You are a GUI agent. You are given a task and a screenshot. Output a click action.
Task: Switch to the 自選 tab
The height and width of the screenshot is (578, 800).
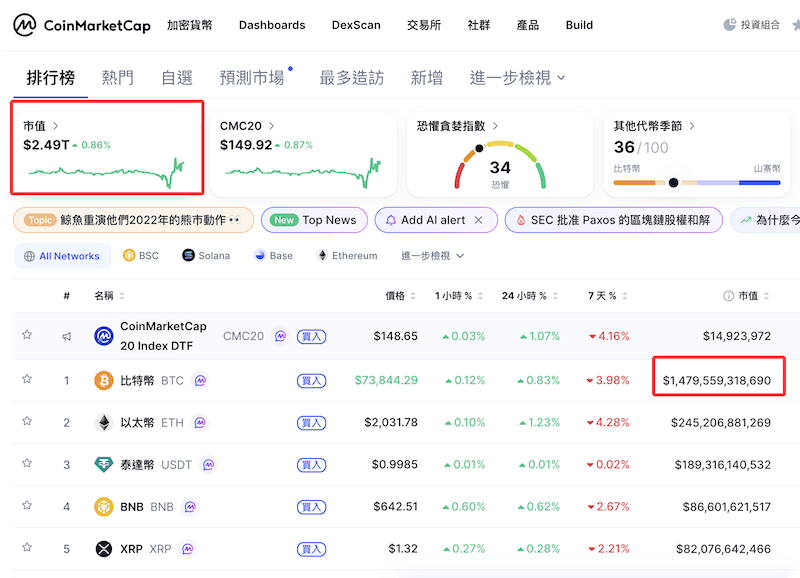click(x=177, y=78)
